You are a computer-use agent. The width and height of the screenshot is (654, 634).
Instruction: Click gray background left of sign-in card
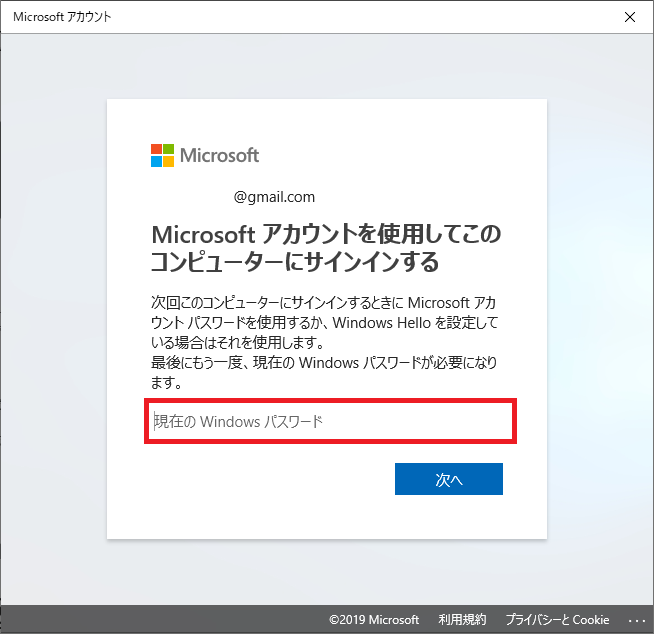53,320
